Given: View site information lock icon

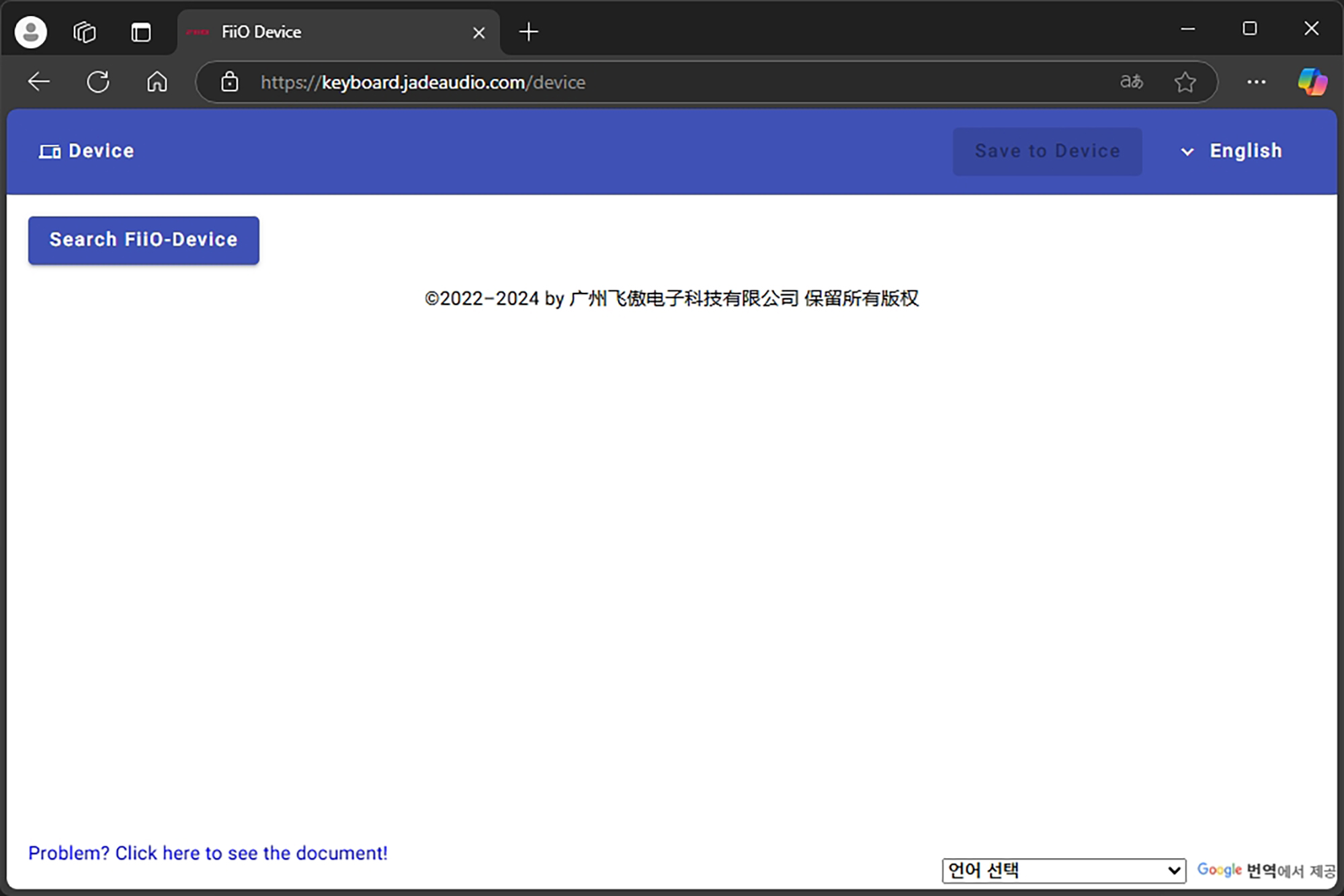Looking at the screenshot, I should pyautogui.click(x=230, y=82).
